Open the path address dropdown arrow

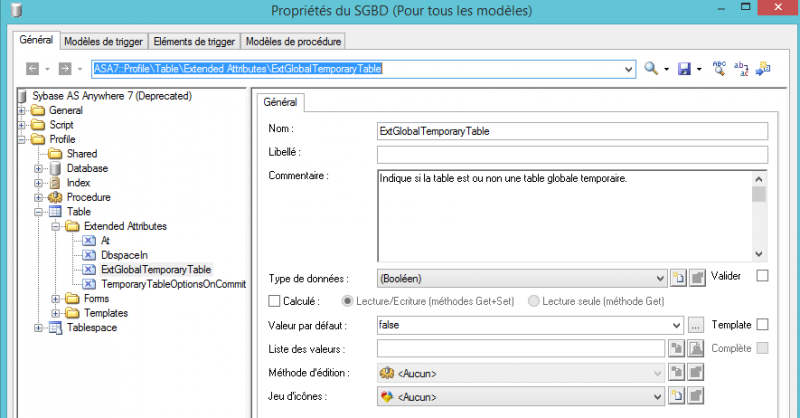pos(629,69)
